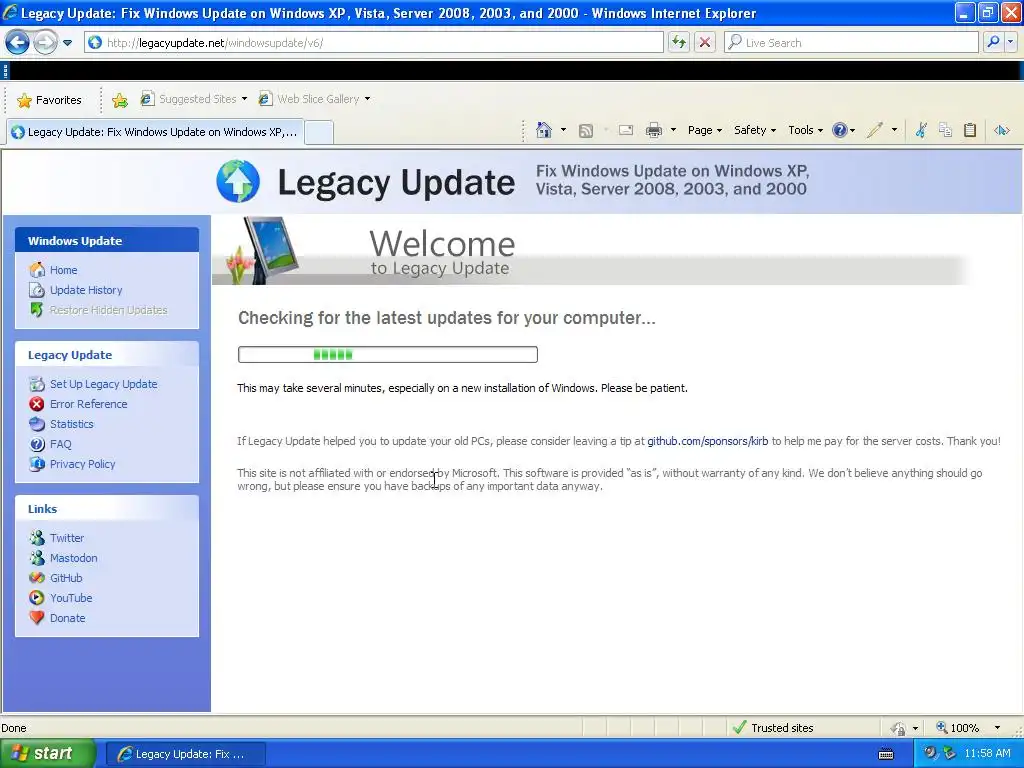Click the Read Mail toolbar icon
Image resolution: width=1024 pixels, height=768 pixels.
click(626, 130)
